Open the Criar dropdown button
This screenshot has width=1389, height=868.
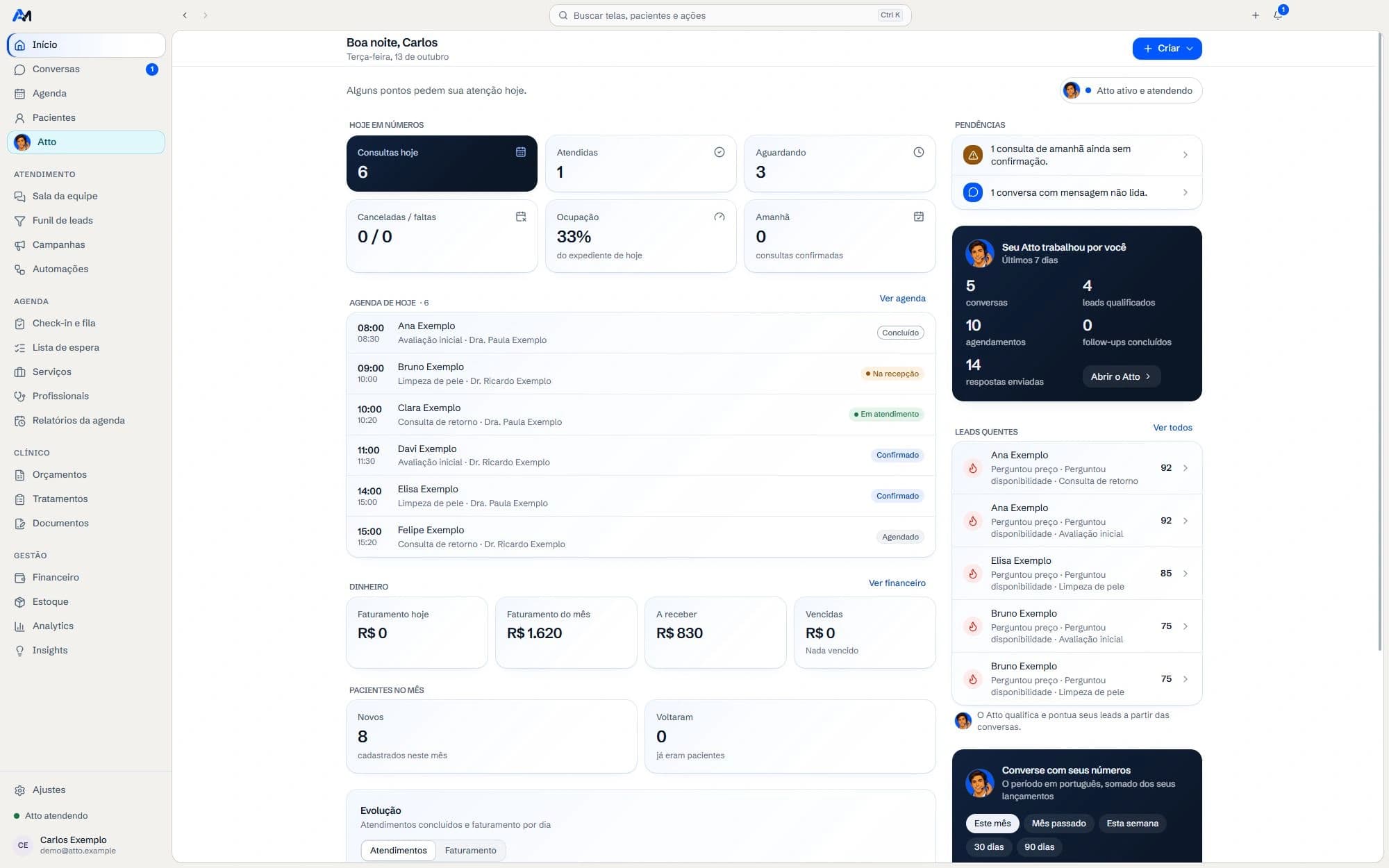1167,49
